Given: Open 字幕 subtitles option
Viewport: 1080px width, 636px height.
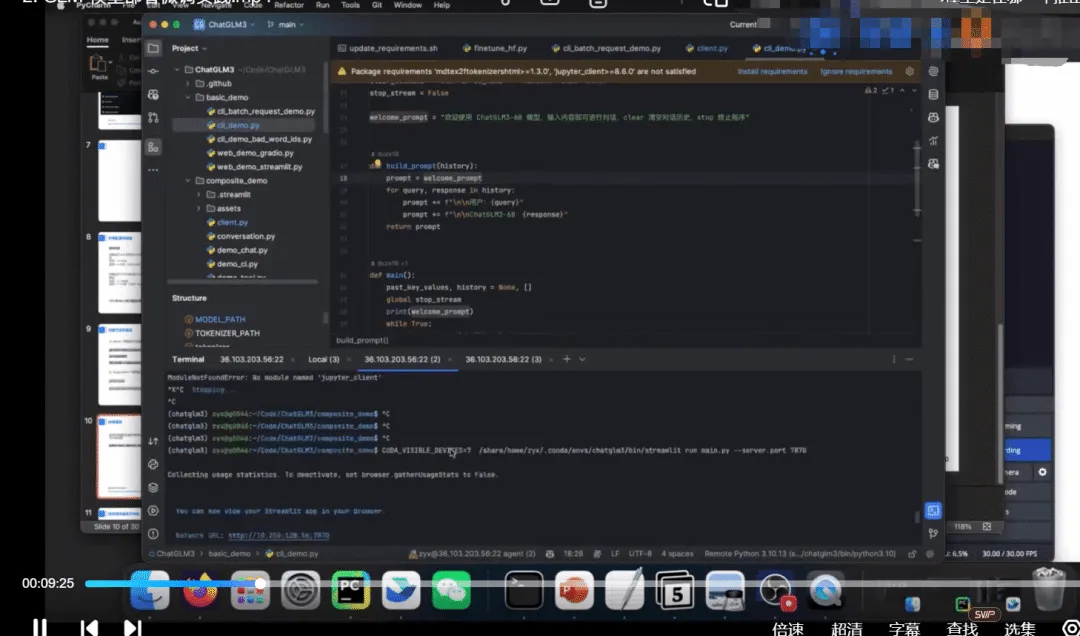Looking at the screenshot, I should pos(904,628).
